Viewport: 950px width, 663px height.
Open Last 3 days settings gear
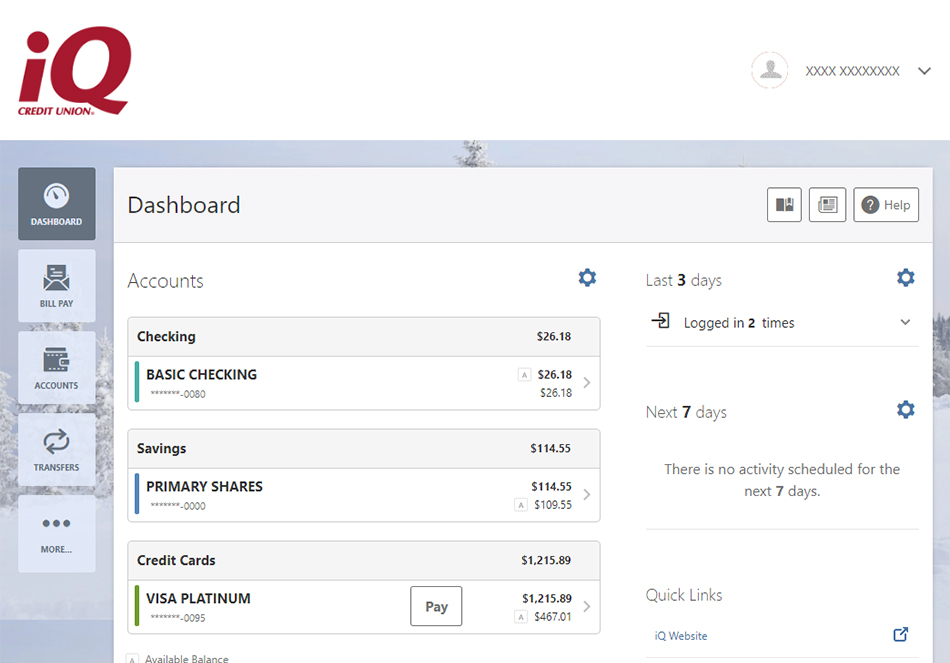tap(905, 278)
